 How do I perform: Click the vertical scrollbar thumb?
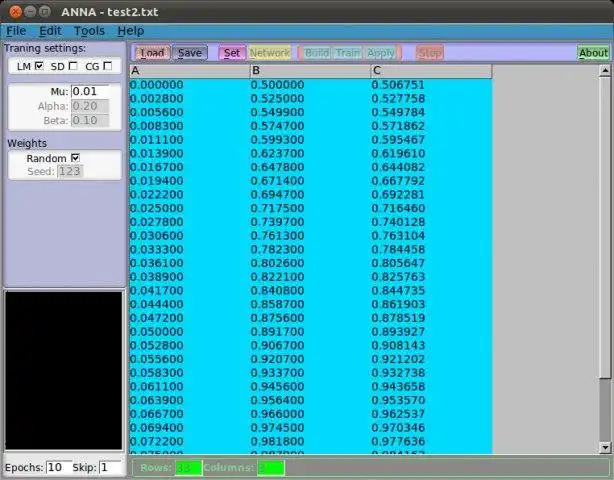point(605,227)
